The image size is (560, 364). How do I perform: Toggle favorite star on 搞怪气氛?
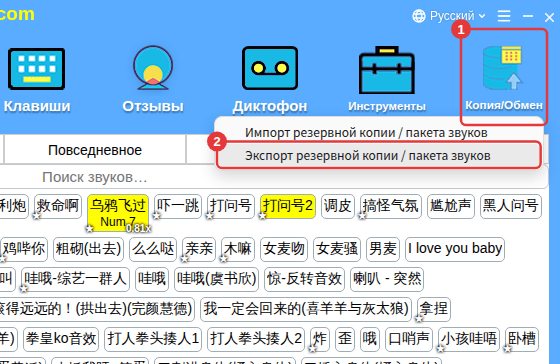tap(362, 216)
